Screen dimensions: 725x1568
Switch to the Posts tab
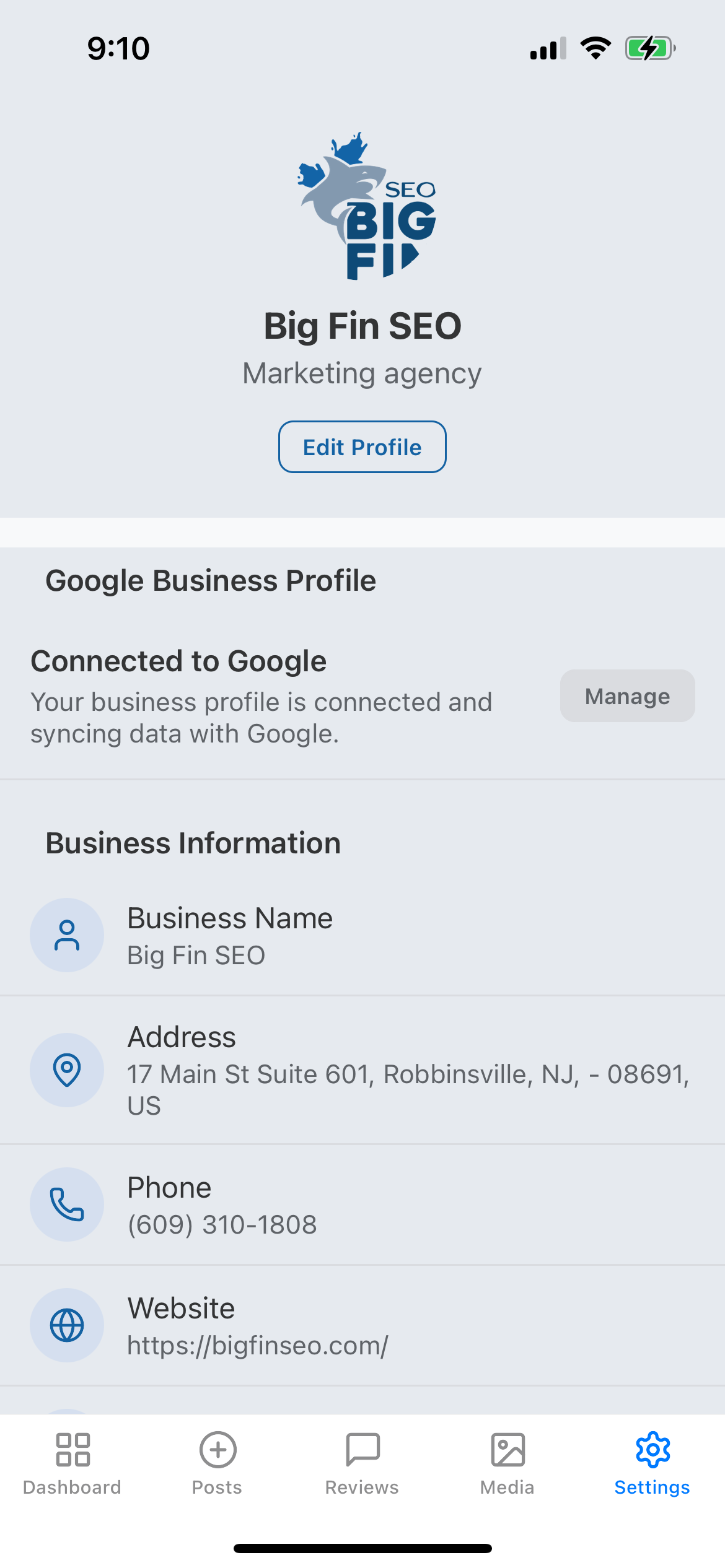point(217,1463)
